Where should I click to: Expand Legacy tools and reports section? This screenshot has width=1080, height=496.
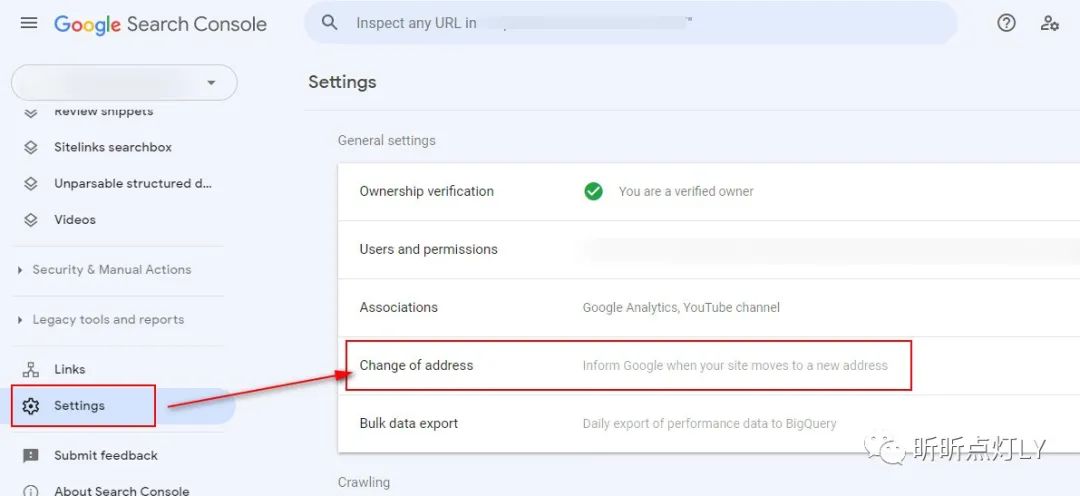[x=108, y=320]
